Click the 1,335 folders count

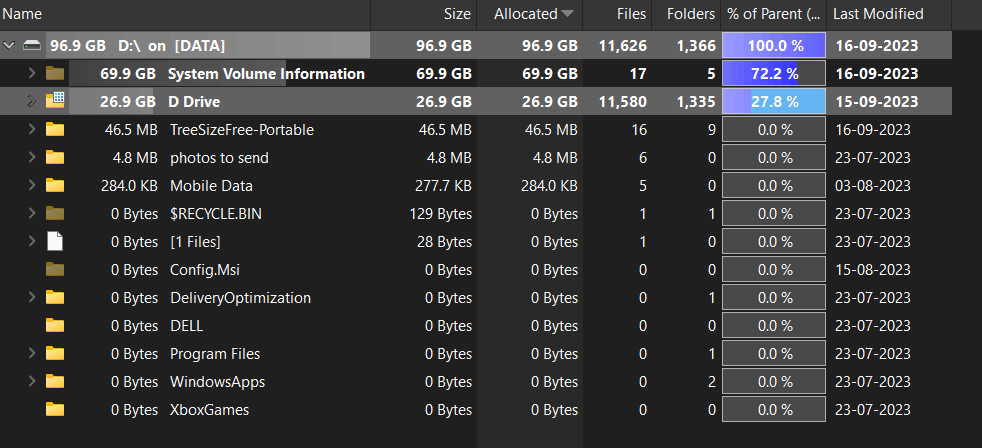[x=696, y=102]
